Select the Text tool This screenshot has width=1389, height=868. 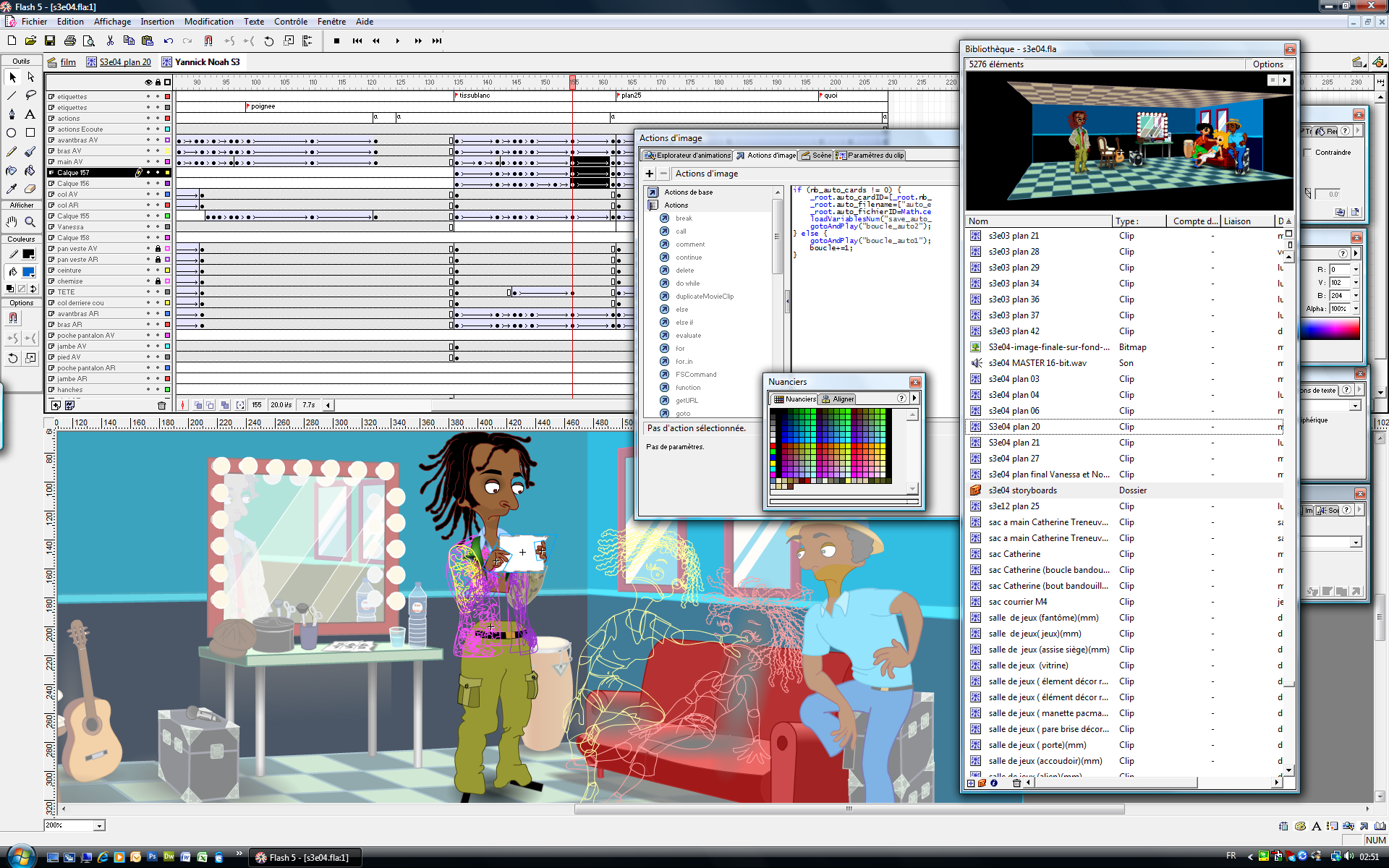pyautogui.click(x=30, y=114)
